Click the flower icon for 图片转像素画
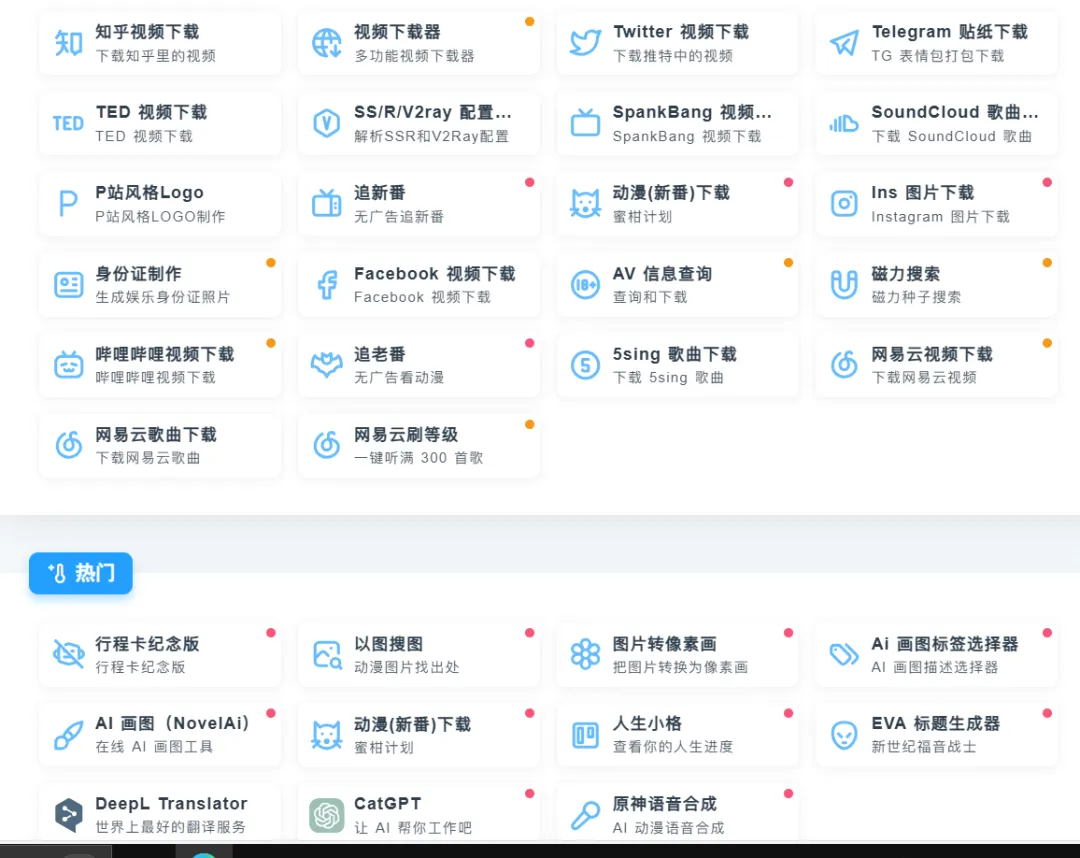 point(585,654)
